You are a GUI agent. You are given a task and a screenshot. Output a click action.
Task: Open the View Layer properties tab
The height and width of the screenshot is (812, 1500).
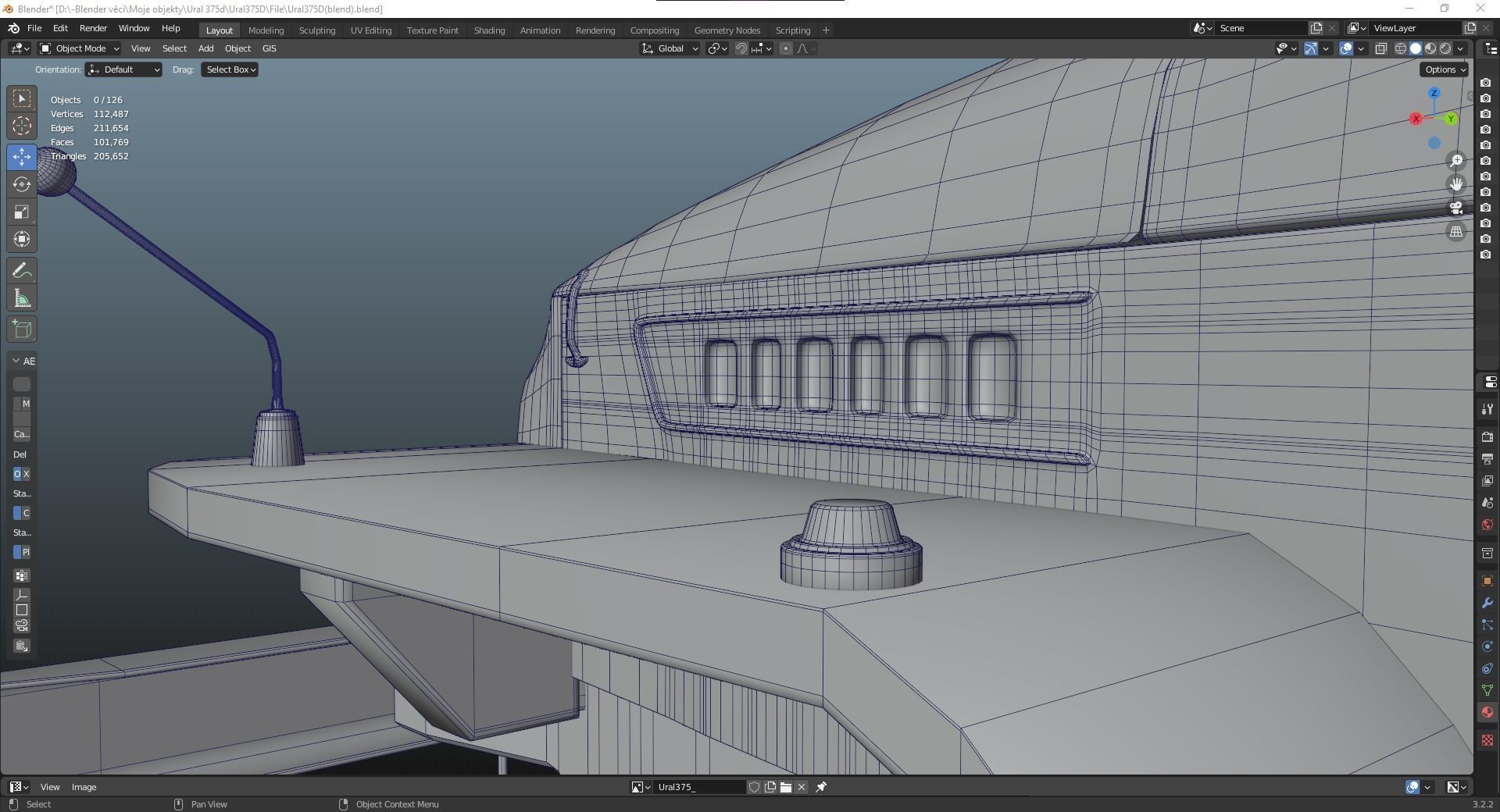pyautogui.click(x=1487, y=481)
